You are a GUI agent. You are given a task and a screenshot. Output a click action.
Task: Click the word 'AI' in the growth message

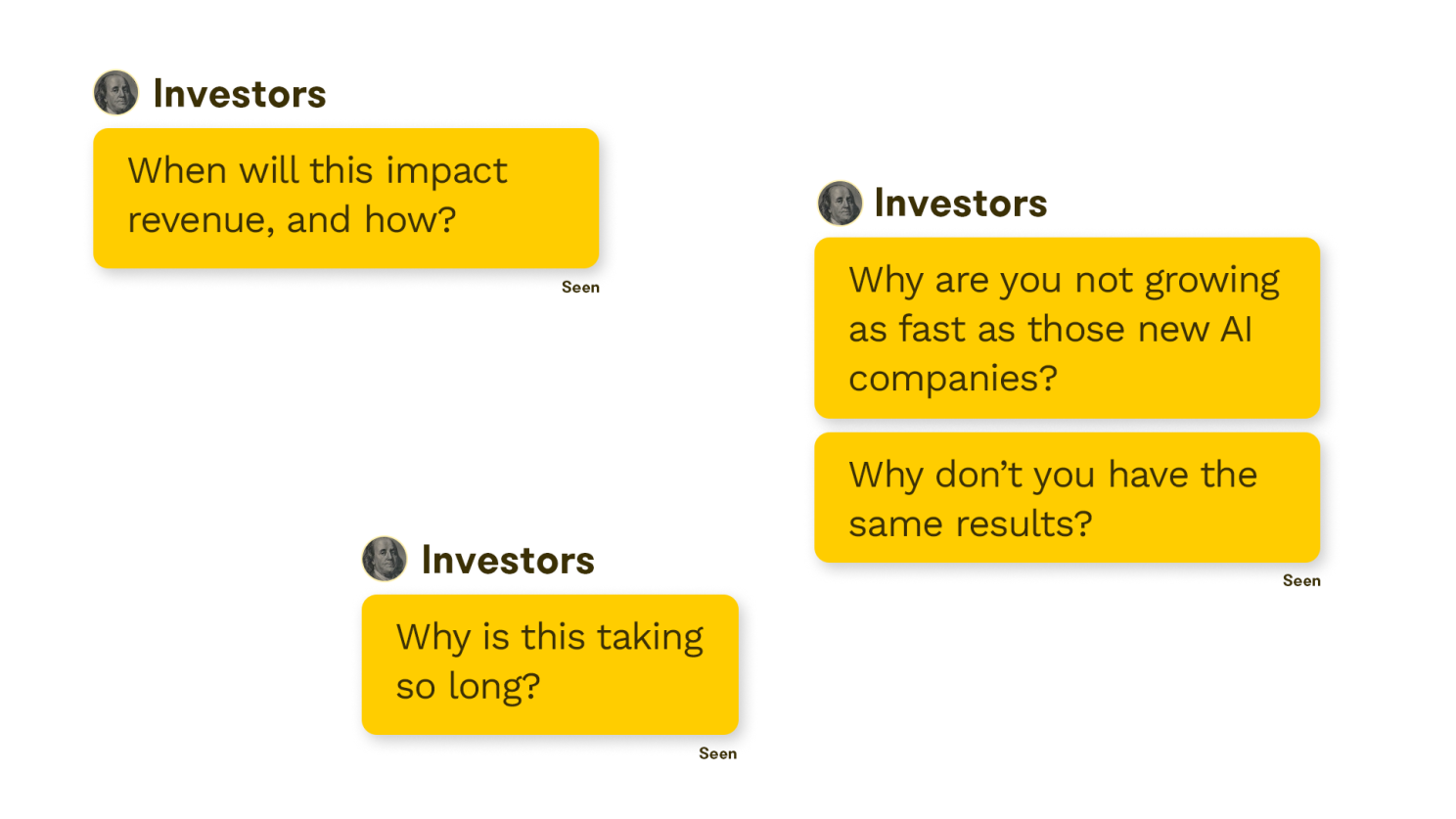pos(1236,330)
